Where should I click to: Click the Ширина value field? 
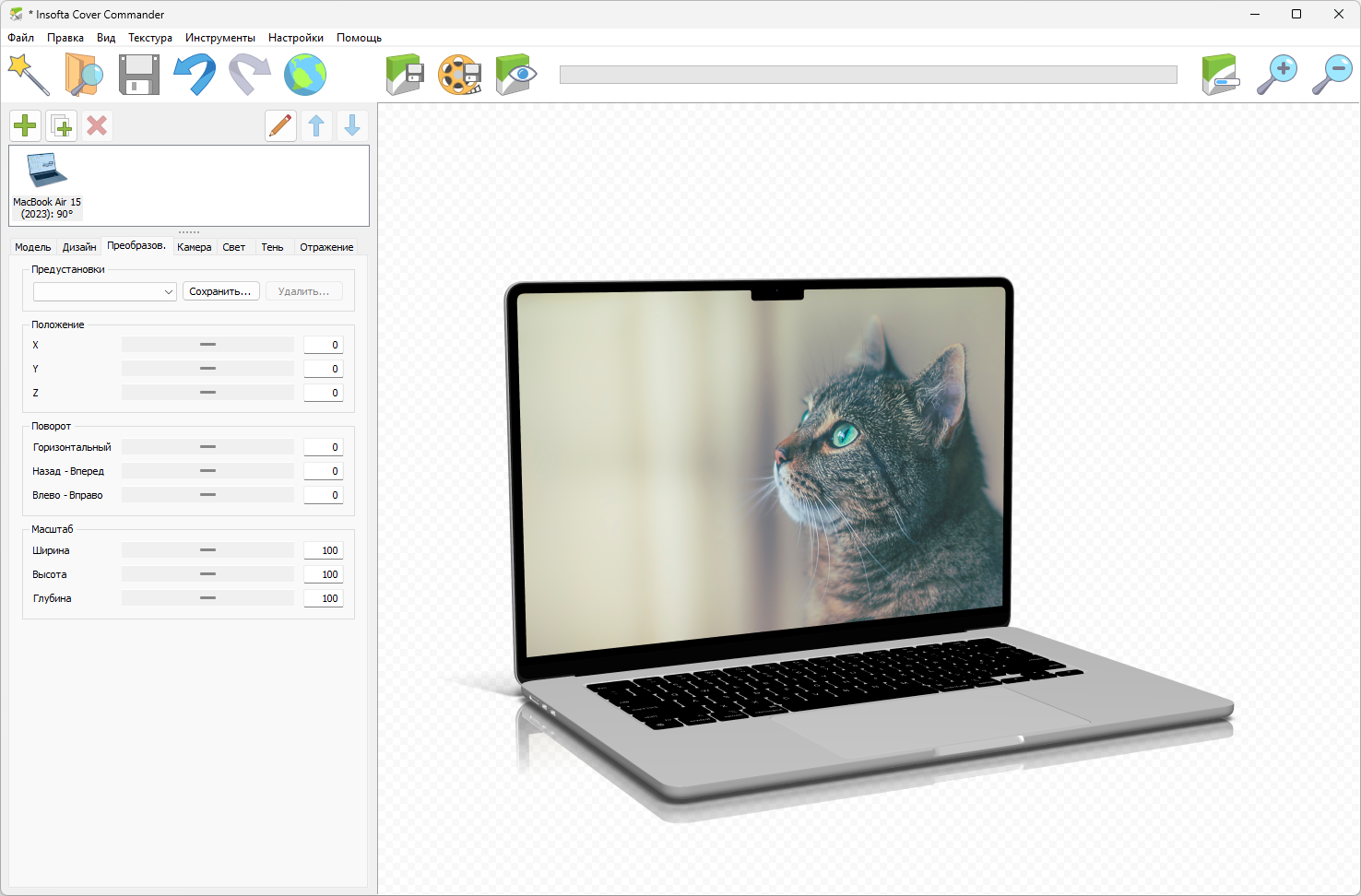click(x=324, y=550)
